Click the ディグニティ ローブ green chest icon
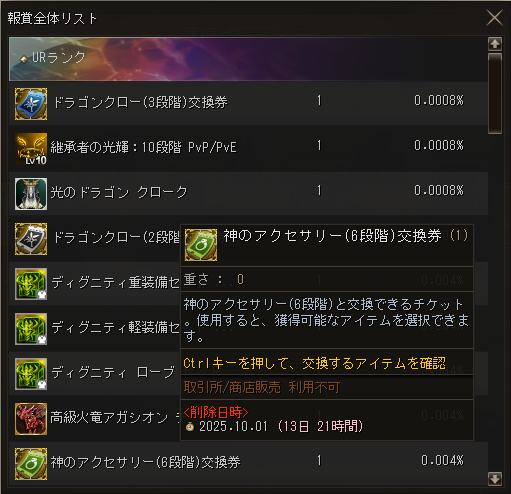Viewport: 511px width, 494px height. (31, 374)
